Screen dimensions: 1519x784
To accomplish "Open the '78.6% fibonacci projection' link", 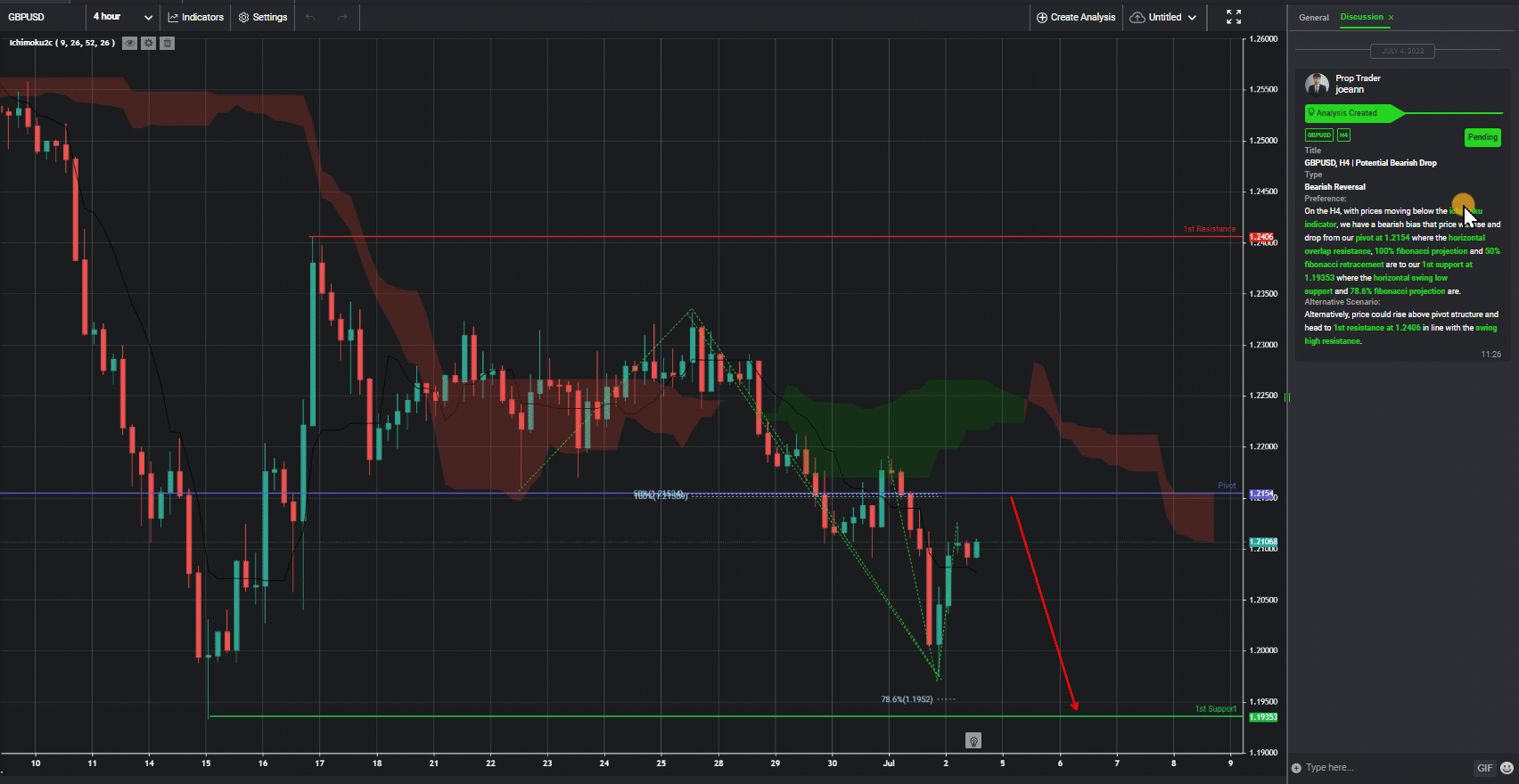I will click(1398, 291).
